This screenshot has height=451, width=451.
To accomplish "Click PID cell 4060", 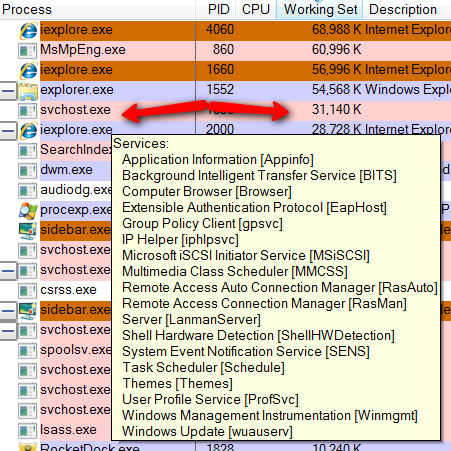I will [x=220, y=30].
